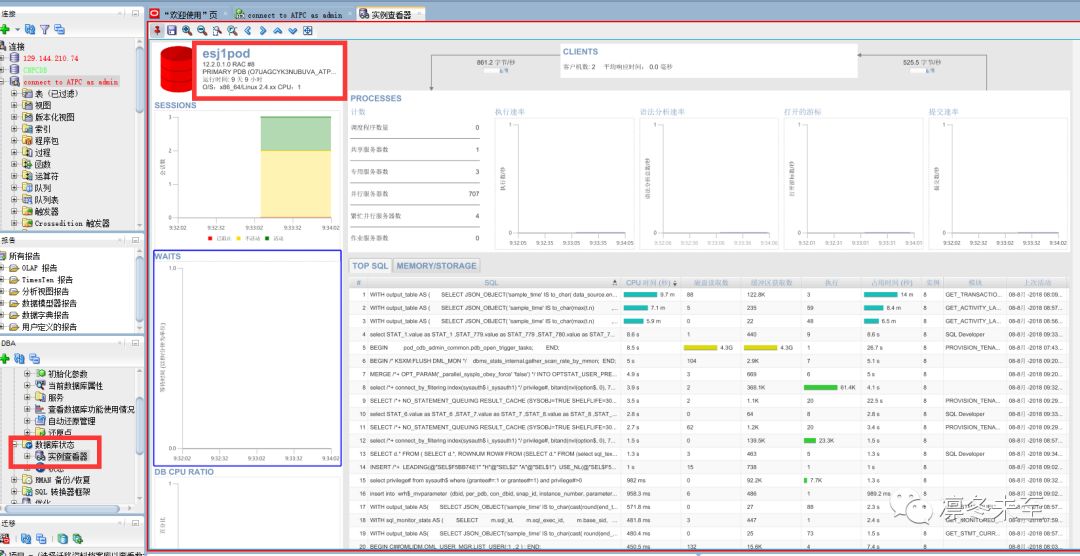
Task: Click the pin icon in viewer toolbar
Action: point(158,31)
